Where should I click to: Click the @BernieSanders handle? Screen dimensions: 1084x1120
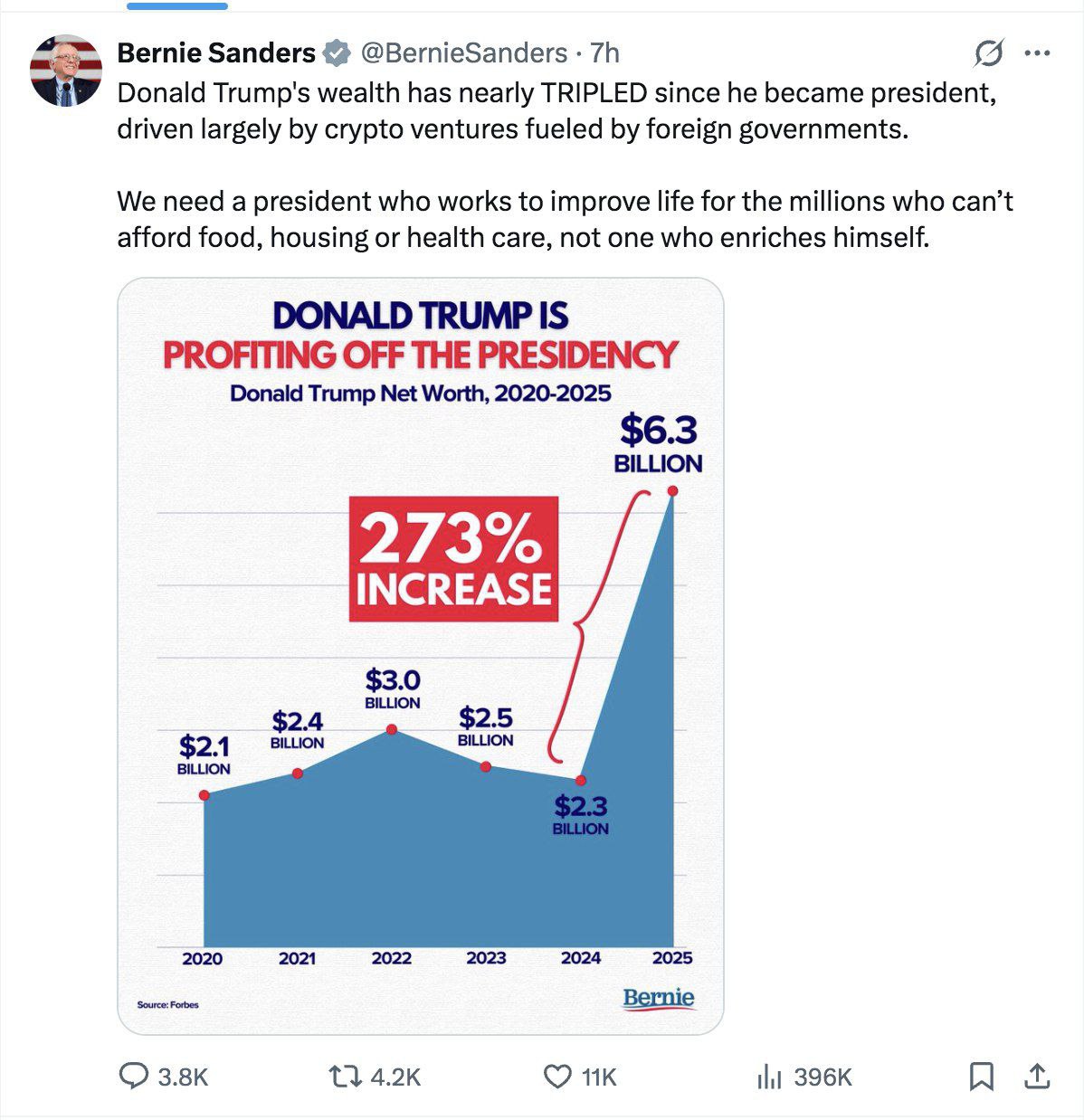pyautogui.click(x=463, y=53)
